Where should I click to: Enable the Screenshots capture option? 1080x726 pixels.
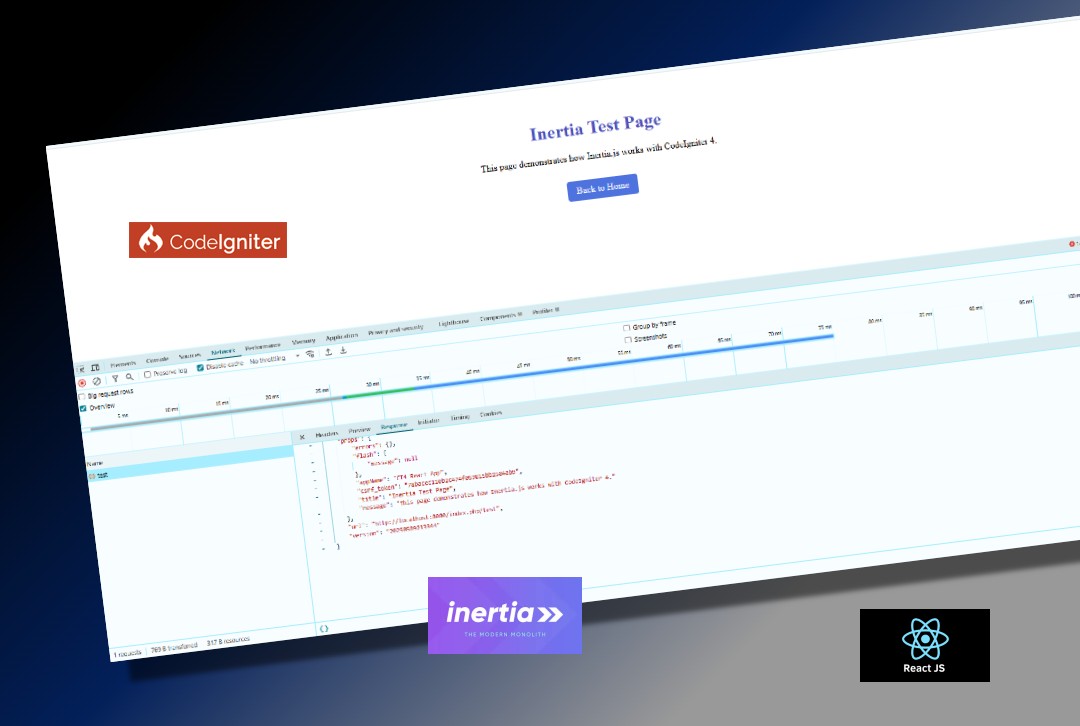(x=627, y=339)
